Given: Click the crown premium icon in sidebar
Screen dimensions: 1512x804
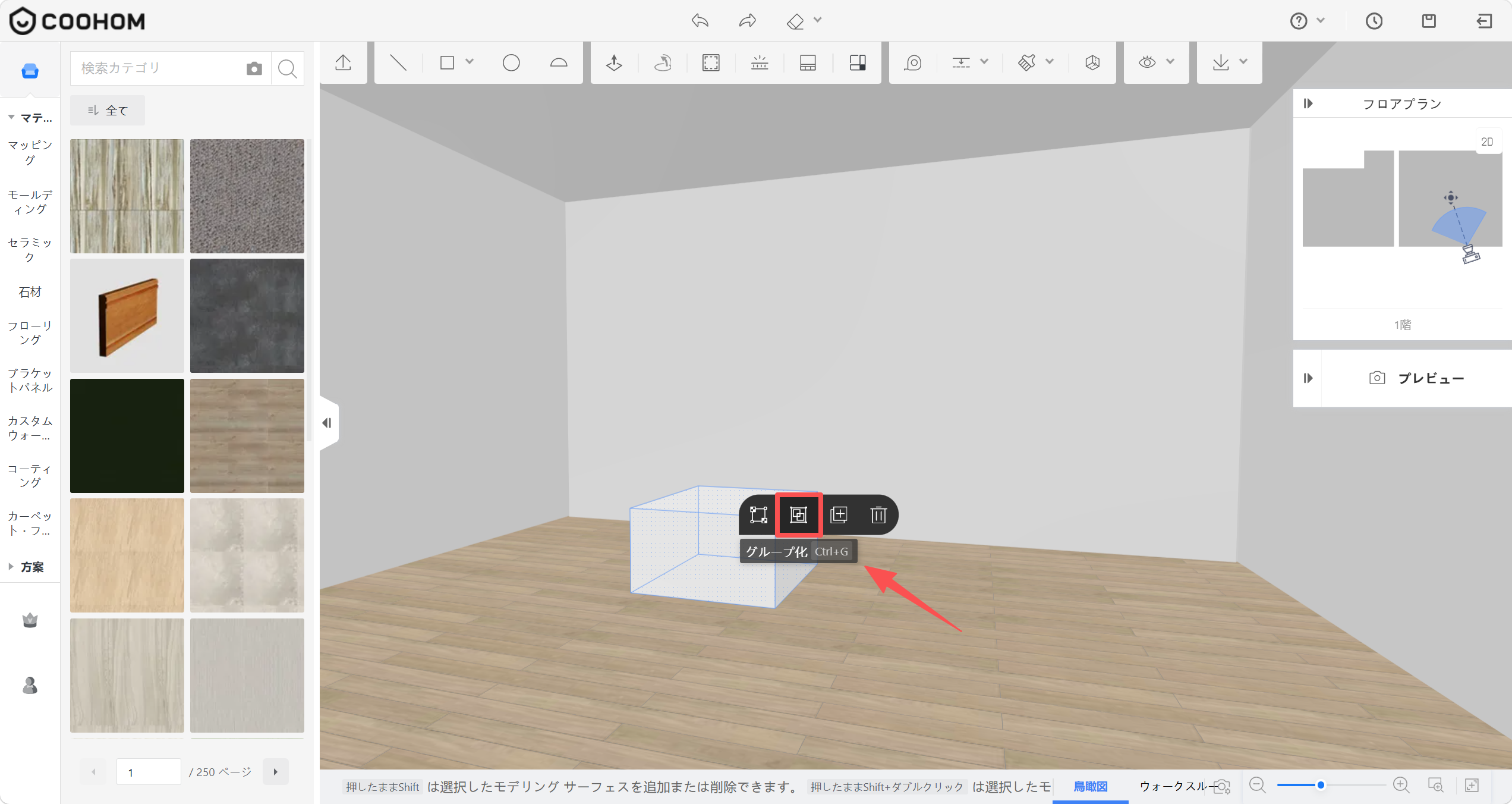Looking at the screenshot, I should point(30,620).
